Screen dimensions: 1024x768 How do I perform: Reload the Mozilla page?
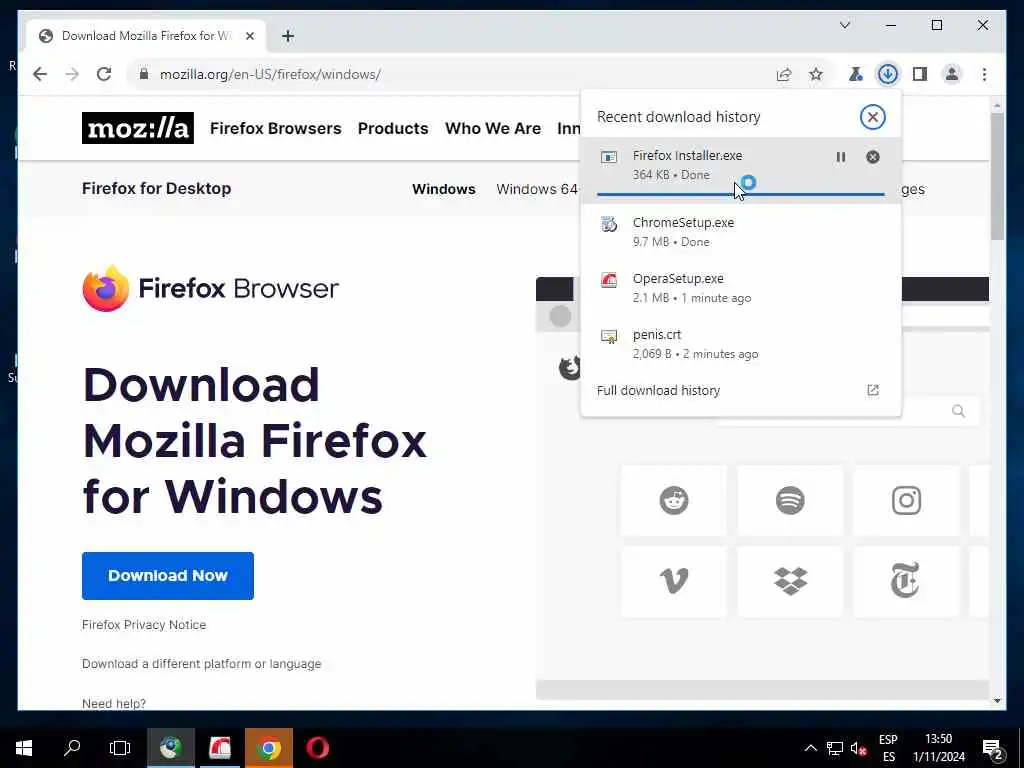[x=104, y=74]
